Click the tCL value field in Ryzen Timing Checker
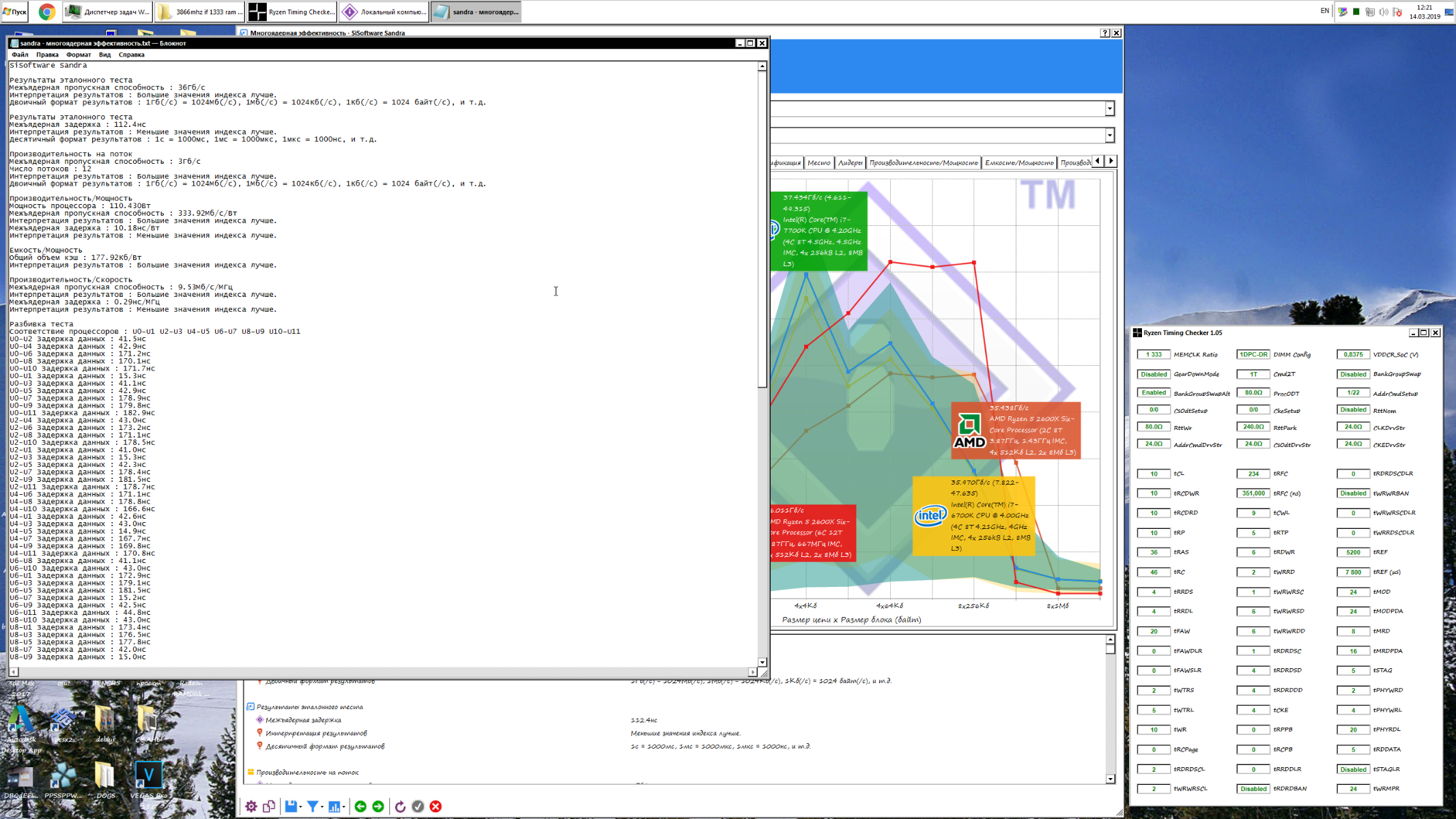 pyautogui.click(x=1153, y=474)
